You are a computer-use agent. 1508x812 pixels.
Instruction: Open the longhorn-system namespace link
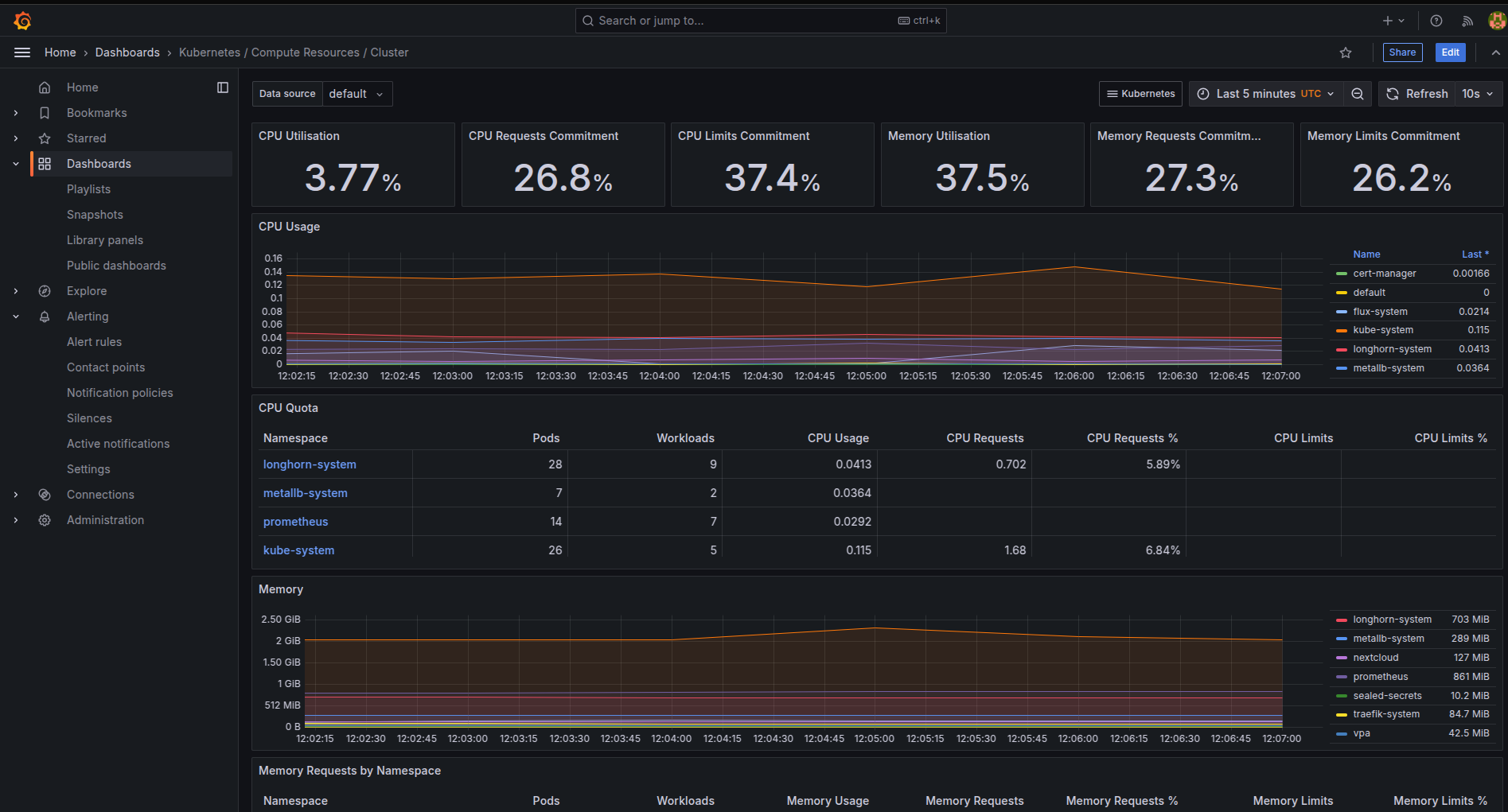[x=310, y=464]
